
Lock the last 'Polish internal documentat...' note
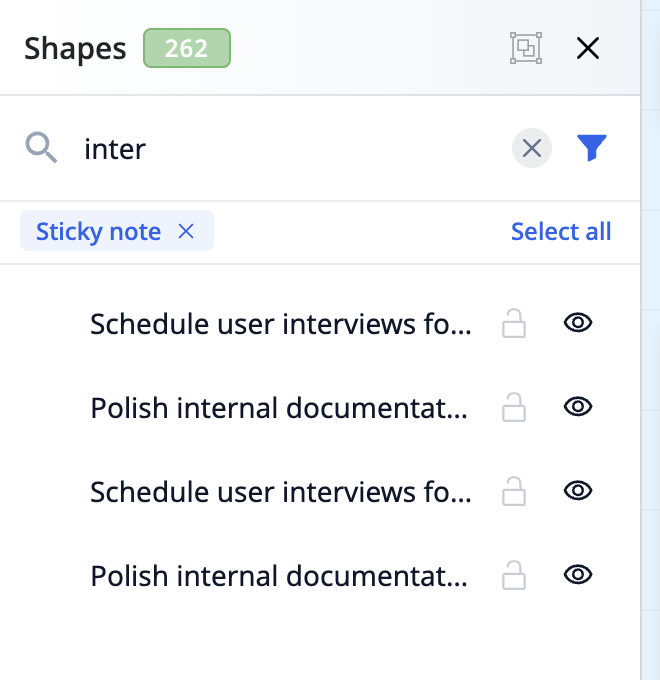pos(514,575)
